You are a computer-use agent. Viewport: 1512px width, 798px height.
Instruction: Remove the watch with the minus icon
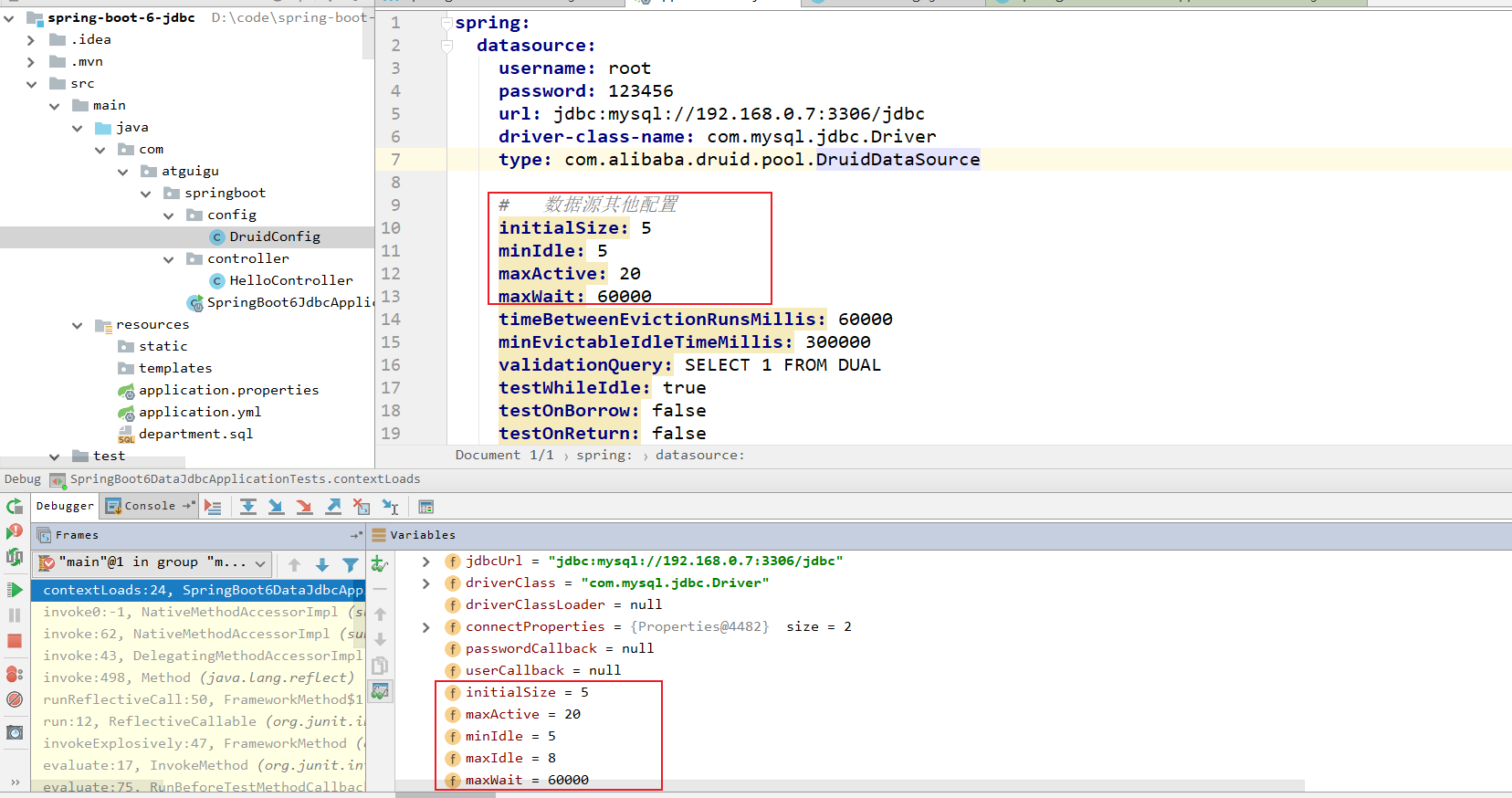point(380,589)
